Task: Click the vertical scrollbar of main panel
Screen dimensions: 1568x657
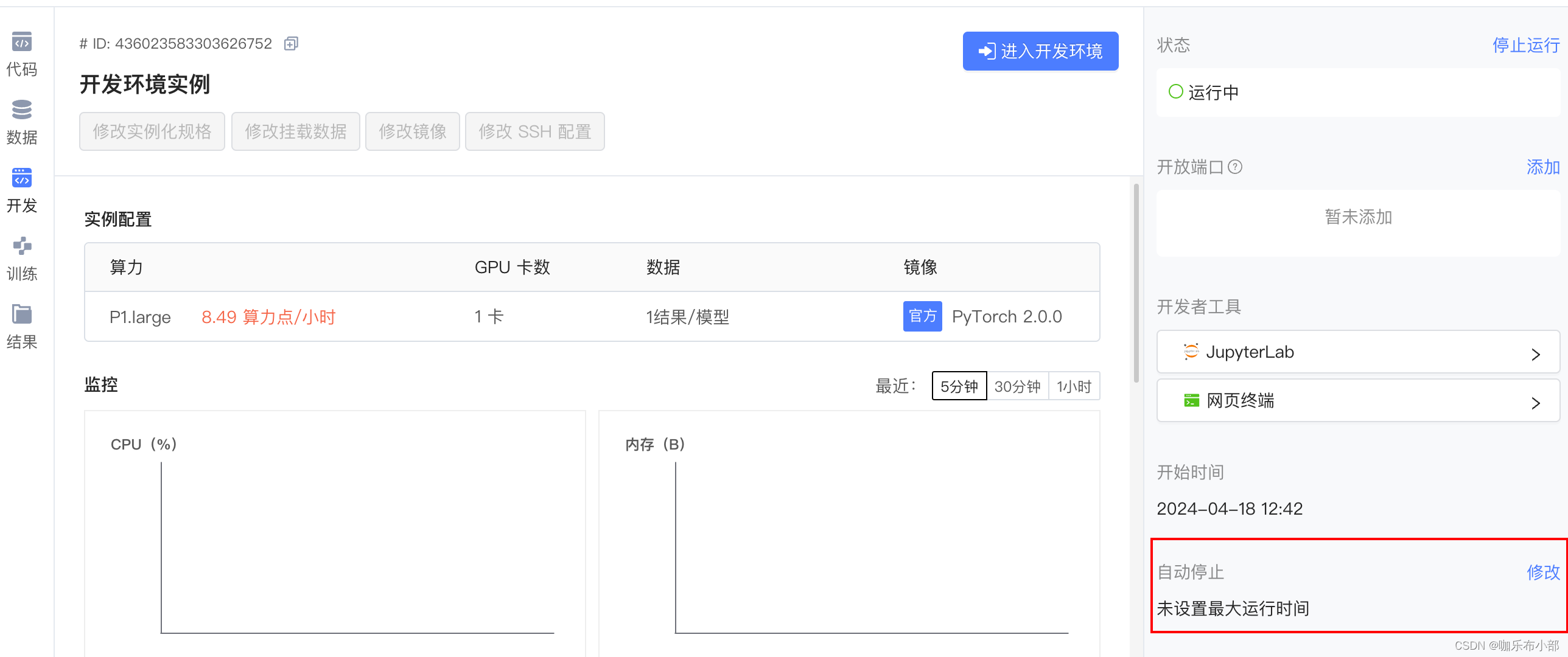Action: (x=1136, y=283)
